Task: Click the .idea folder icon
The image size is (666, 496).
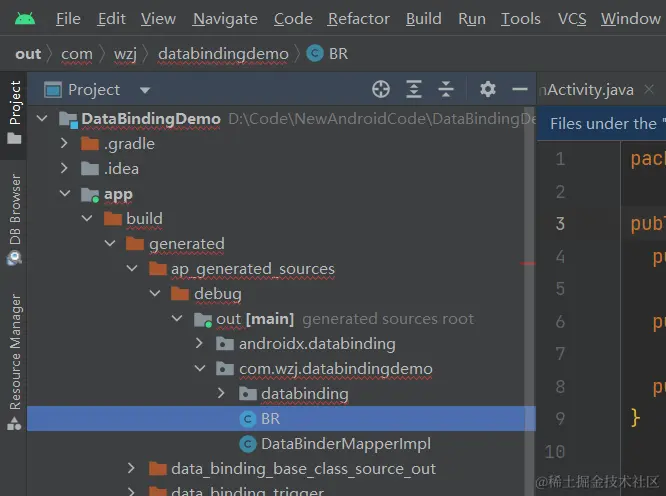Action: tap(90, 169)
